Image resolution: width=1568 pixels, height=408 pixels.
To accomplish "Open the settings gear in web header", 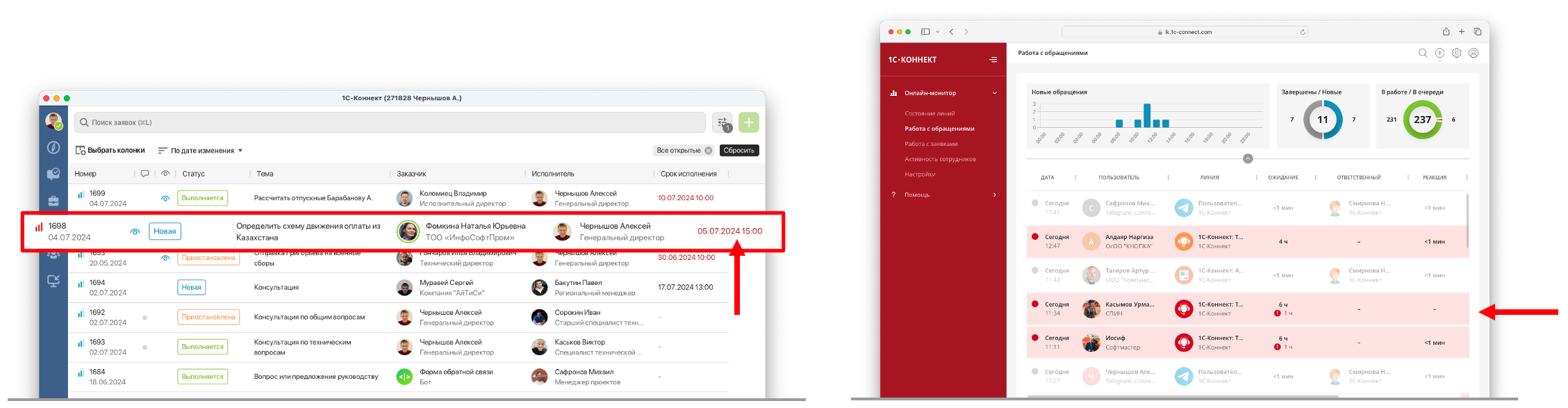I will click(x=1457, y=53).
